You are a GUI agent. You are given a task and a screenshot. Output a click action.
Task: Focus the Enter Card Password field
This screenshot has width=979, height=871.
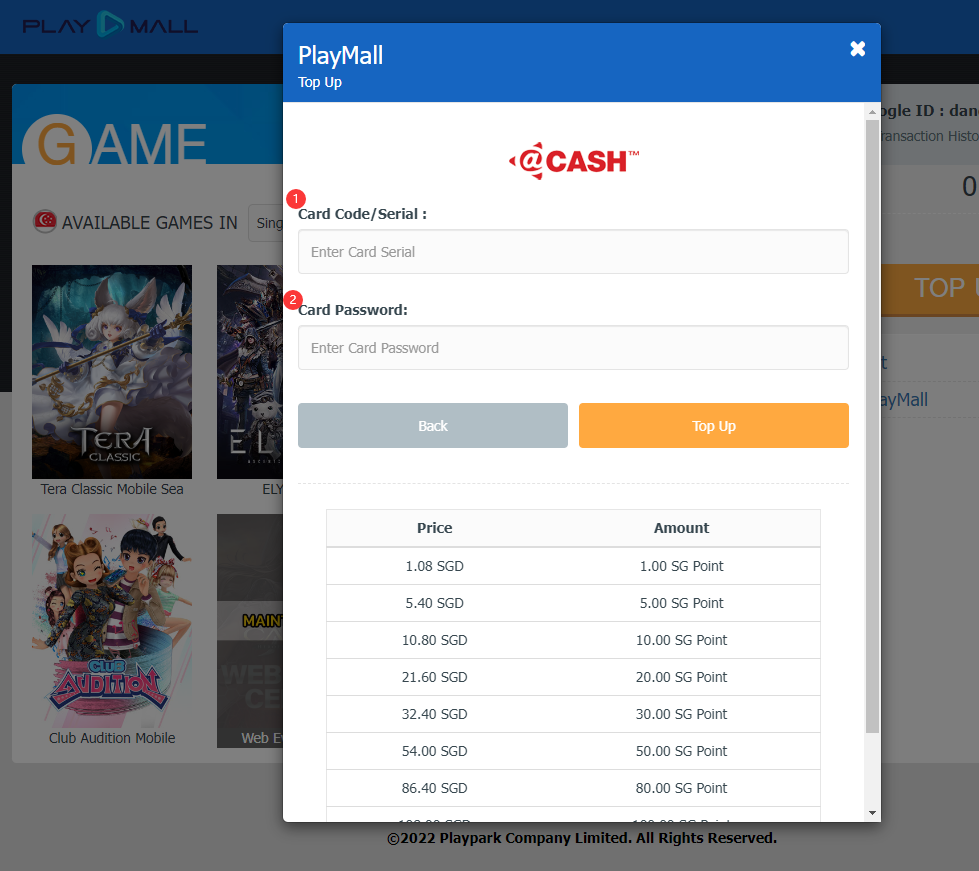pyautogui.click(x=573, y=348)
